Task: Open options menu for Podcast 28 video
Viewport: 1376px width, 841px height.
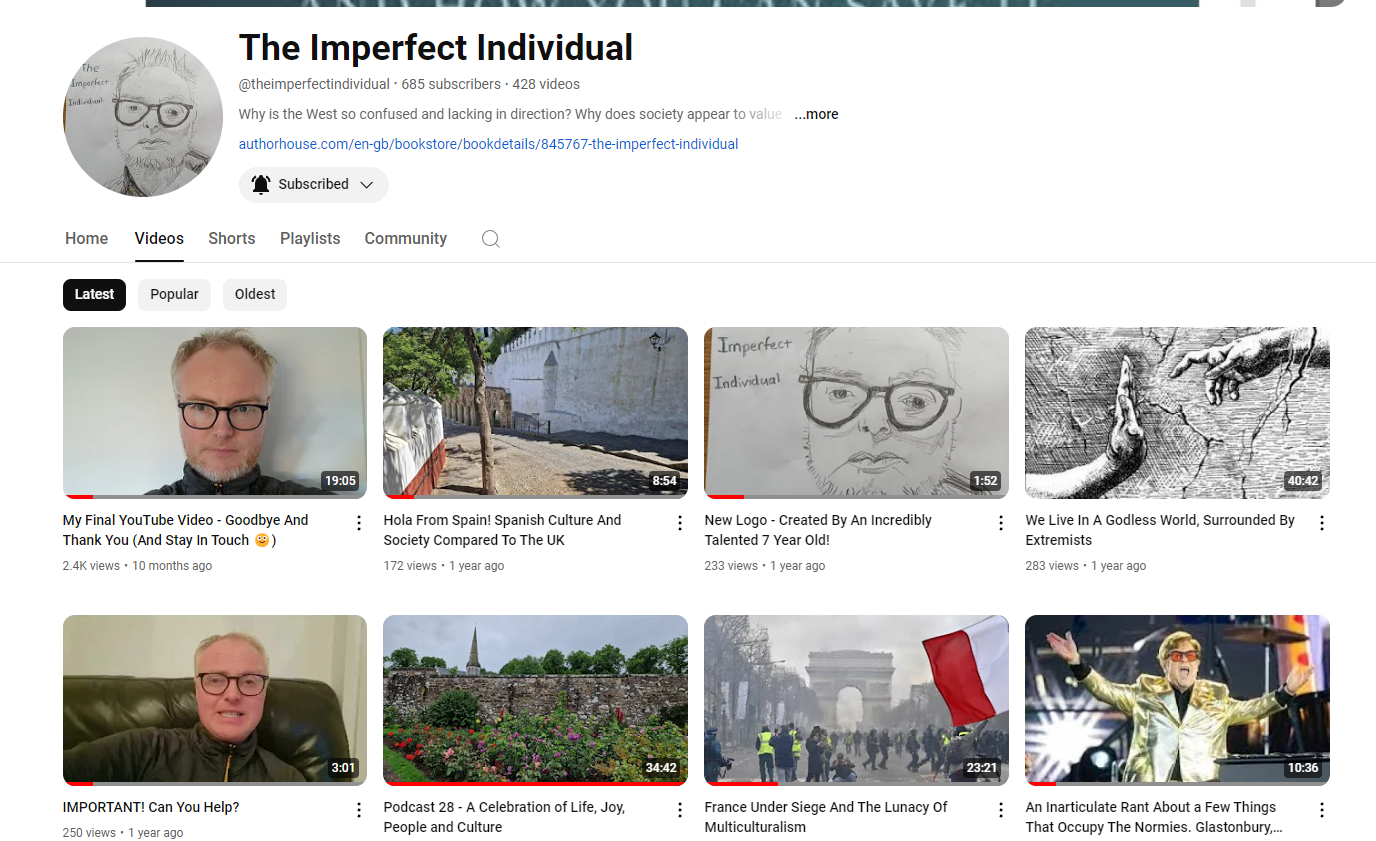Action: pyautogui.click(x=680, y=810)
